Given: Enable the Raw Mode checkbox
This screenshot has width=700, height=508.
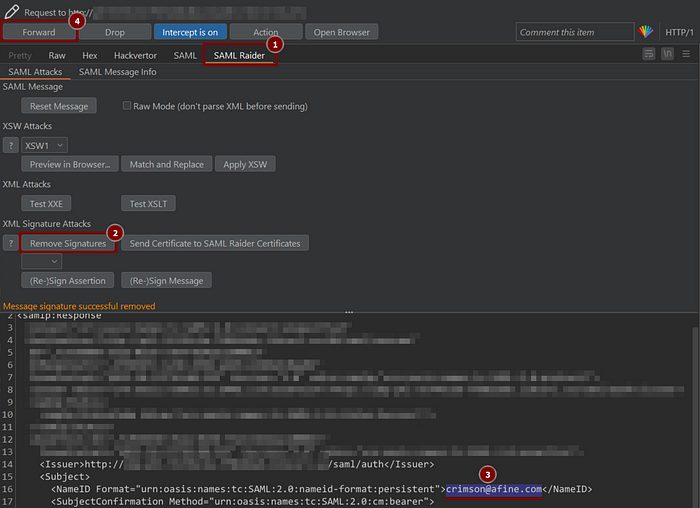Looking at the screenshot, I should (127, 106).
